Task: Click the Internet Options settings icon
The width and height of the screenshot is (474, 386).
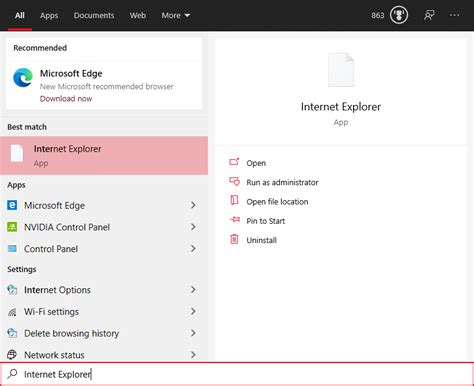Action: point(12,290)
